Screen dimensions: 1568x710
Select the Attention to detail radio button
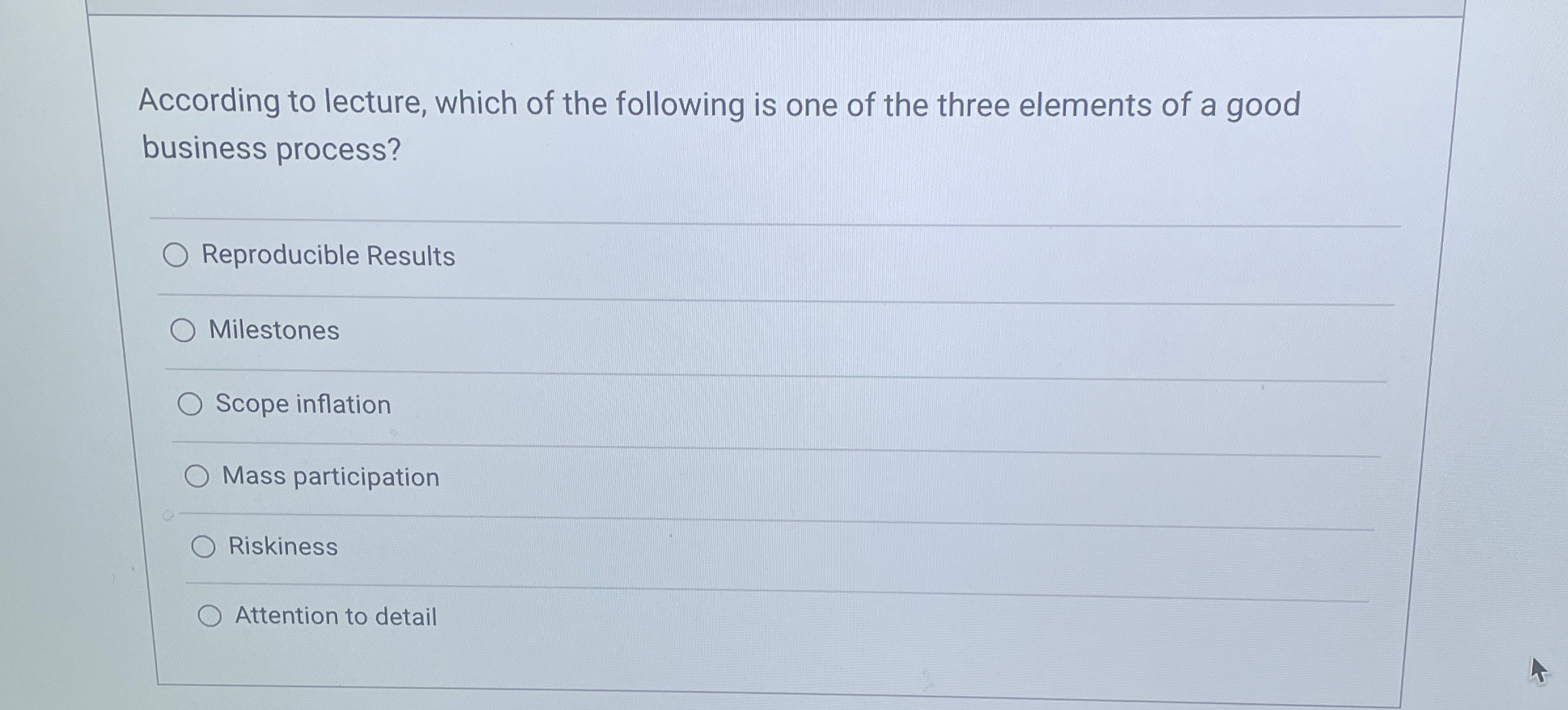tap(210, 615)
